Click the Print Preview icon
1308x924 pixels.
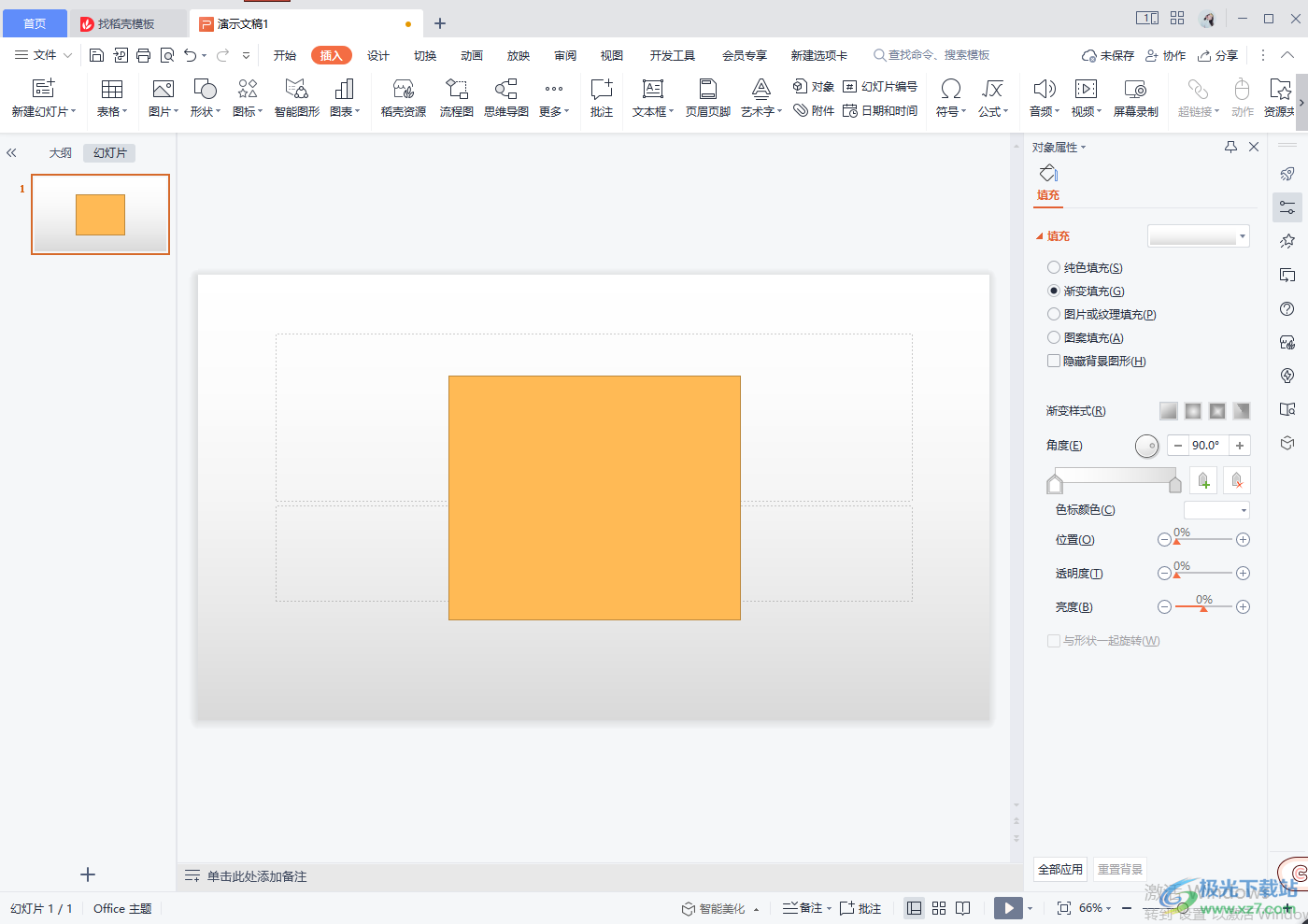167,55
